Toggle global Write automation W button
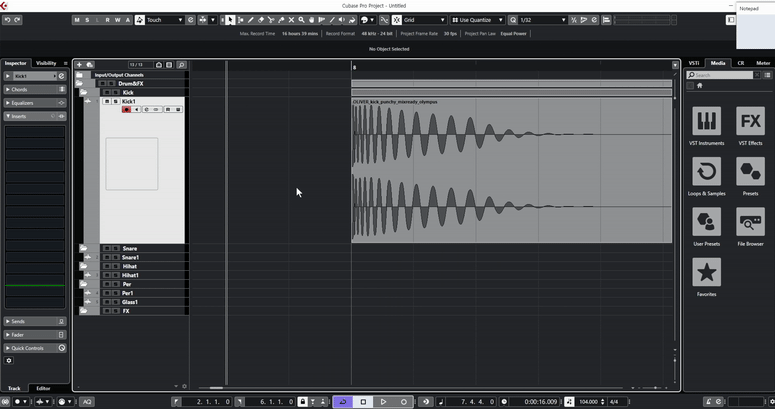 (118, 20)
